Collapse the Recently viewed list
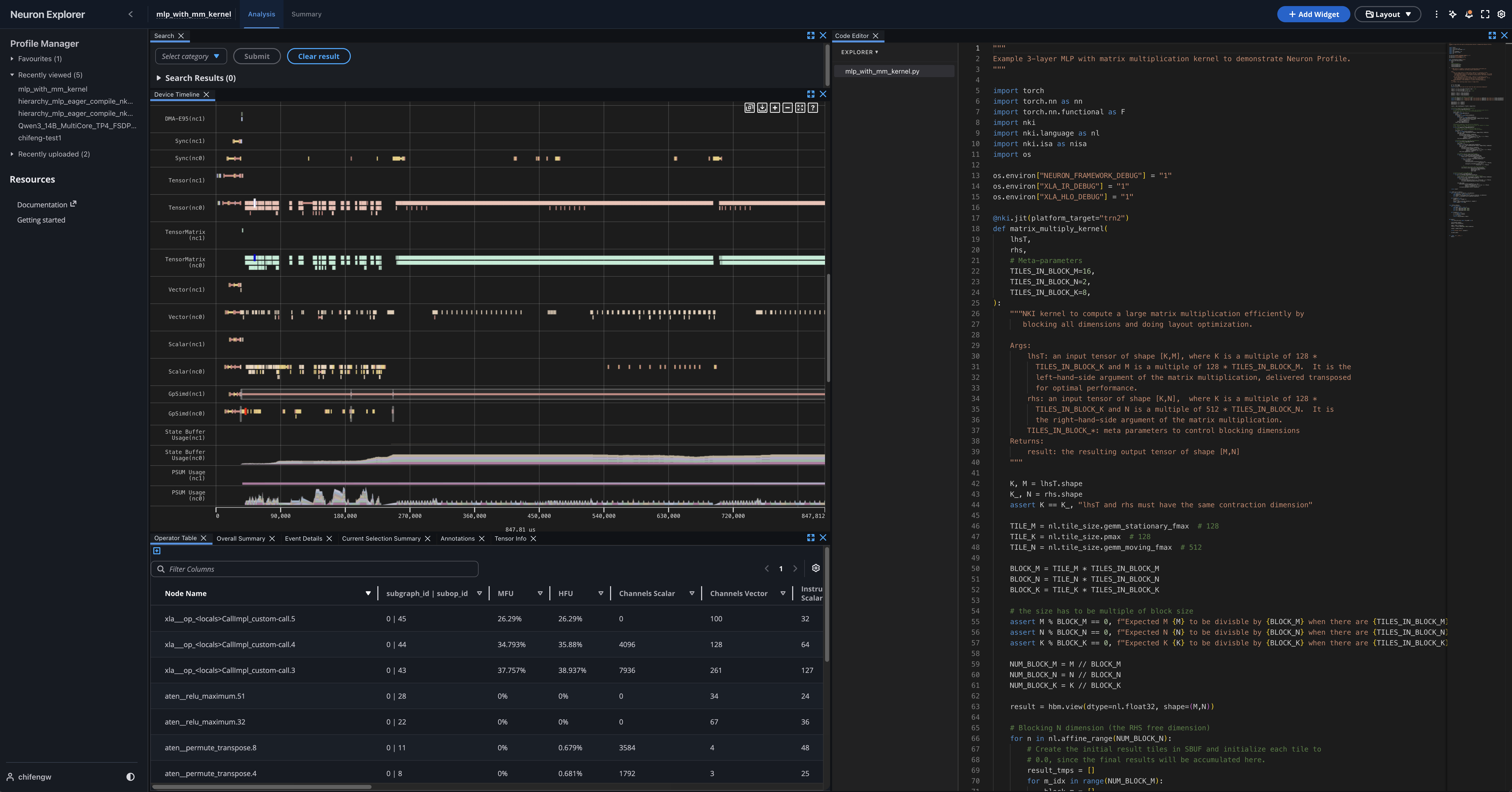1512x792 pixels. point(12,75)
